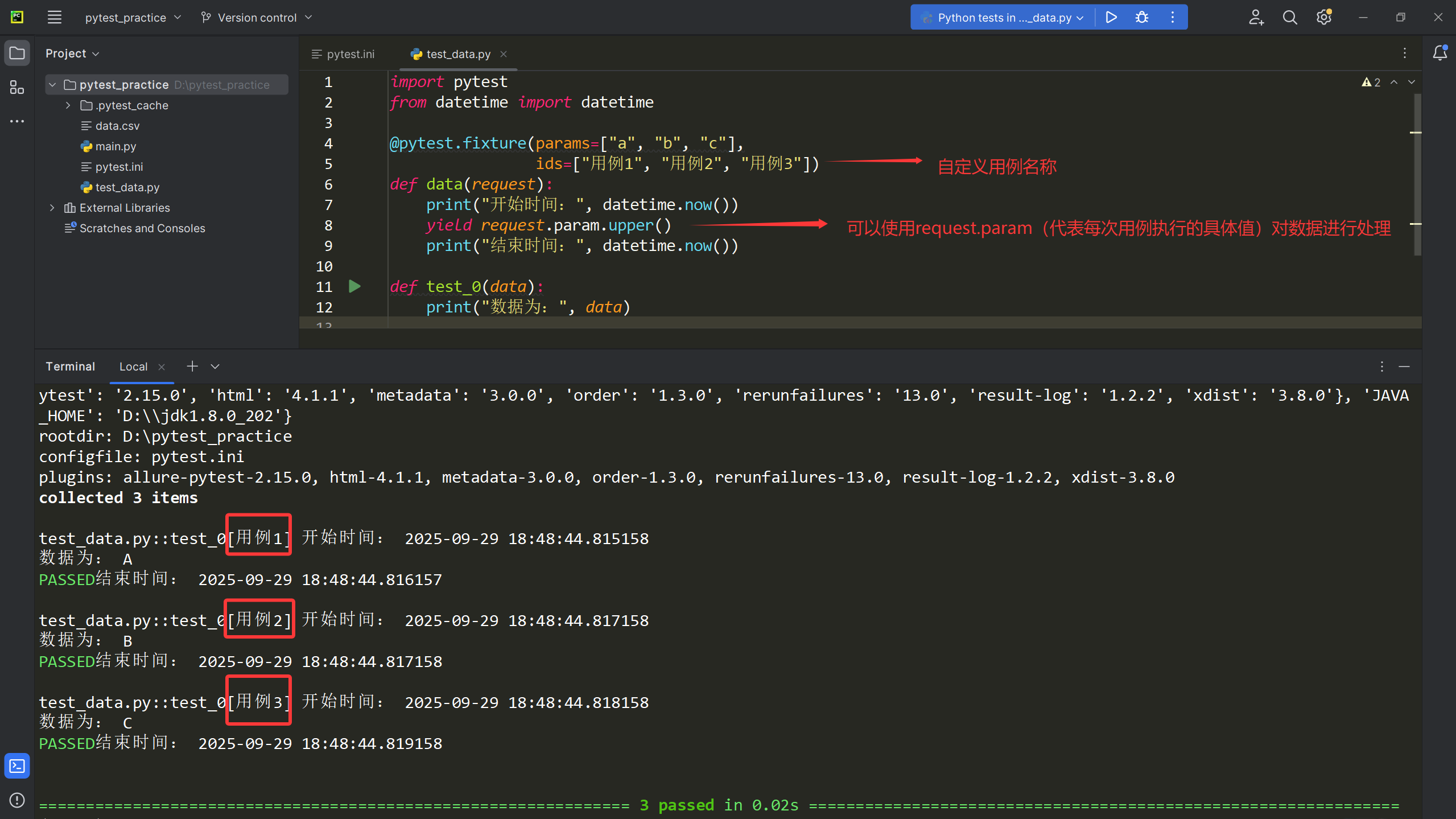Click the Debug bug icon

[x=1141, y=17]
